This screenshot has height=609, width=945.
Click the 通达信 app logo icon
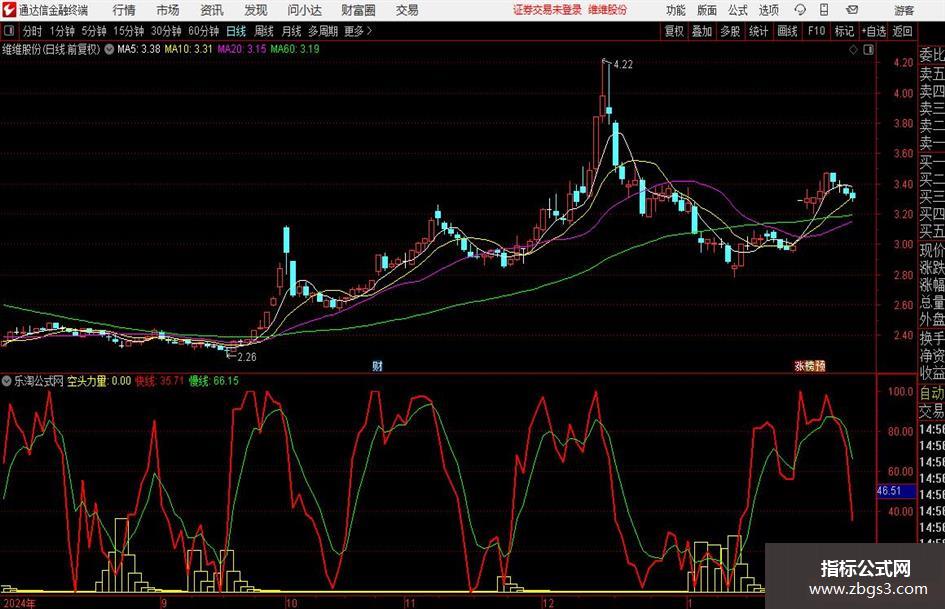tap(9, 10)
